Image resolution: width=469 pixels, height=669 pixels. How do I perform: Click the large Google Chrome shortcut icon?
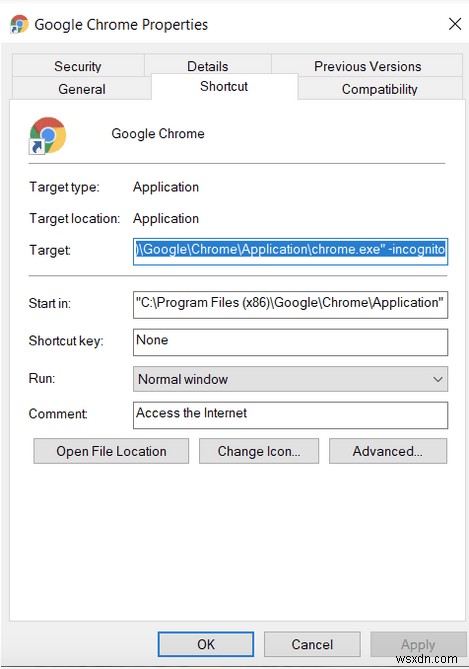47,136
